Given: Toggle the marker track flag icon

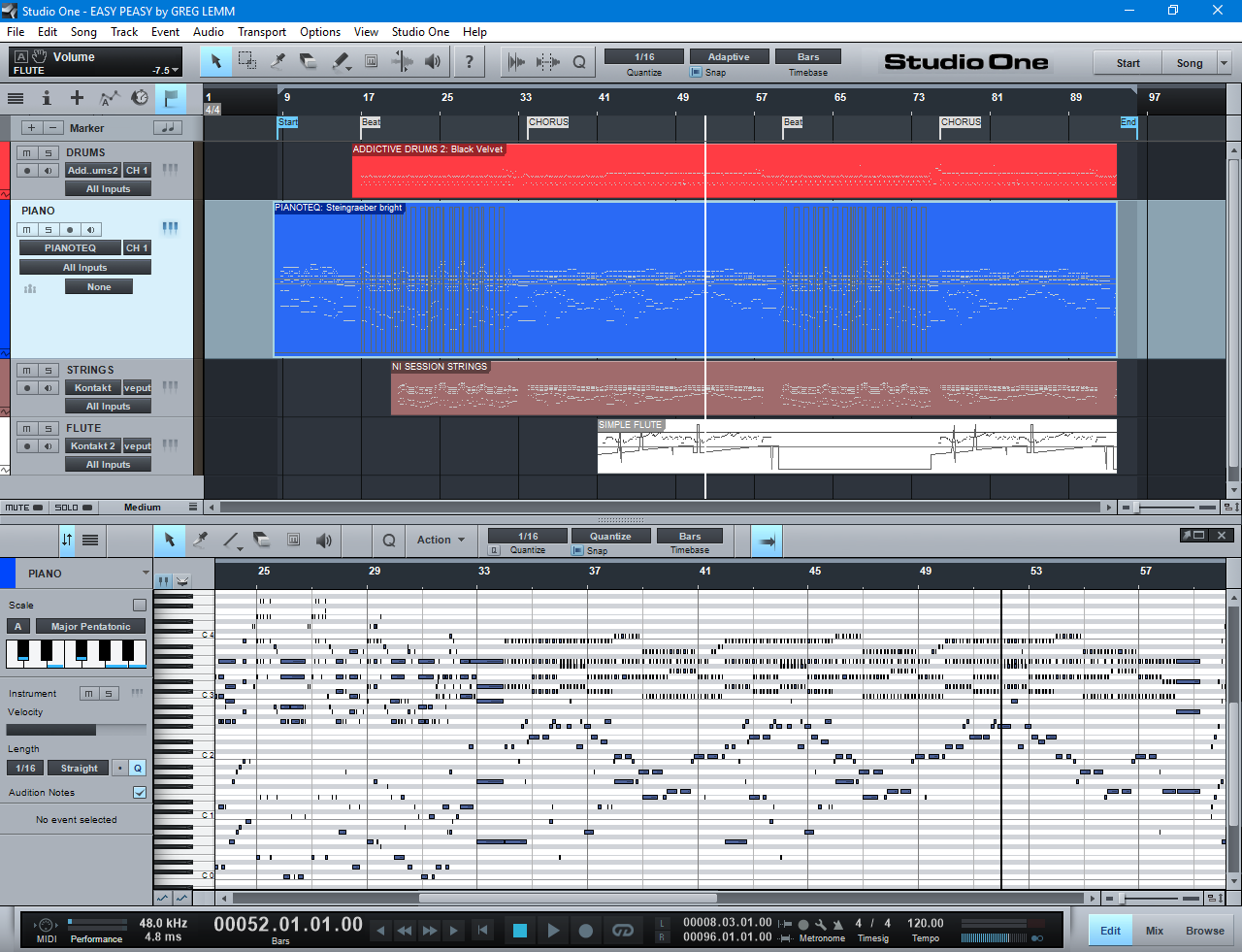Looking at the screenshot, I should [171, 98].
